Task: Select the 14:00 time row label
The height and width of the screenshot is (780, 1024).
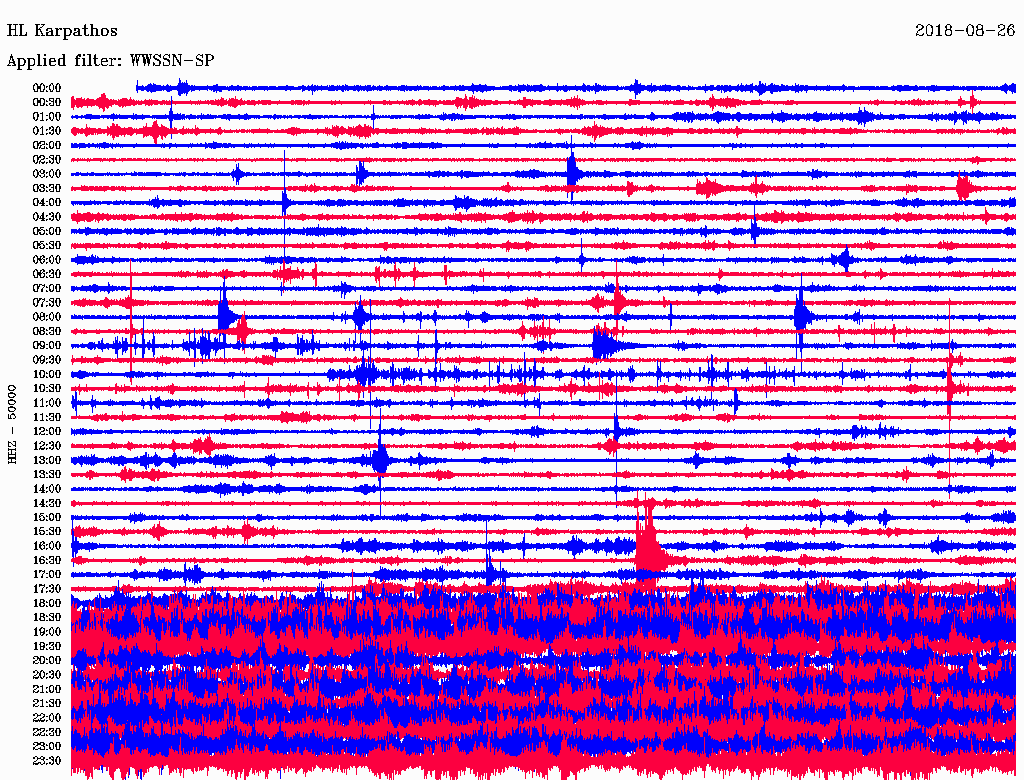Action: coord(47,489)
